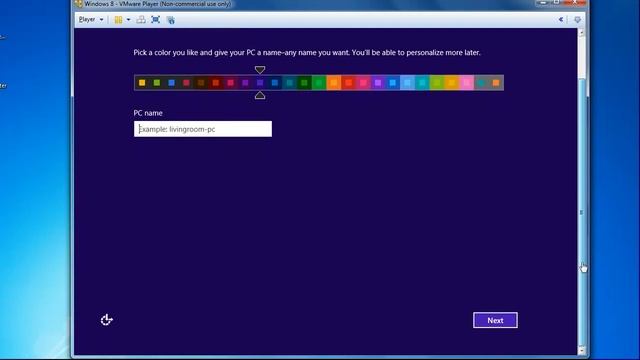Click the yellow power/suspend VM icon
The height and width of the screenshot is (360, 640).
pos(118,20)
